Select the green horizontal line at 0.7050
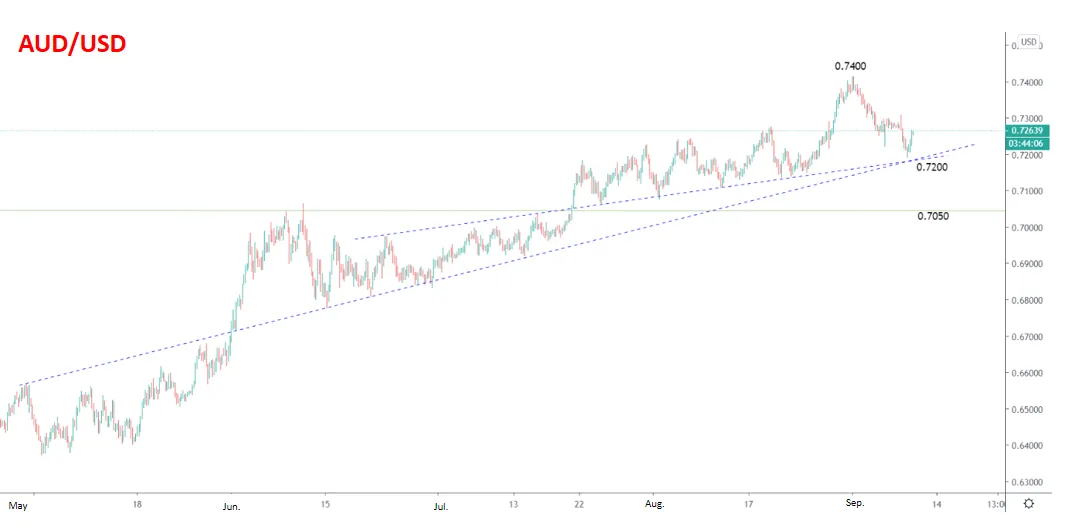Viewport: 1068px width, 529px height. [503, 210]
